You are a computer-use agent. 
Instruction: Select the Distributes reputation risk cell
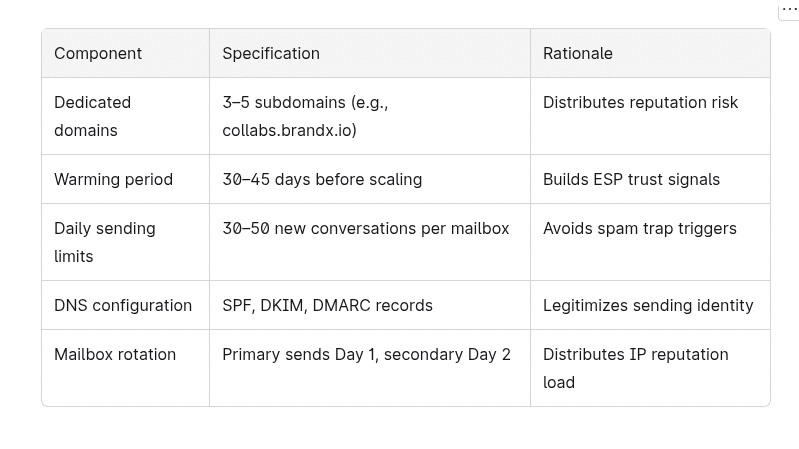640,103
